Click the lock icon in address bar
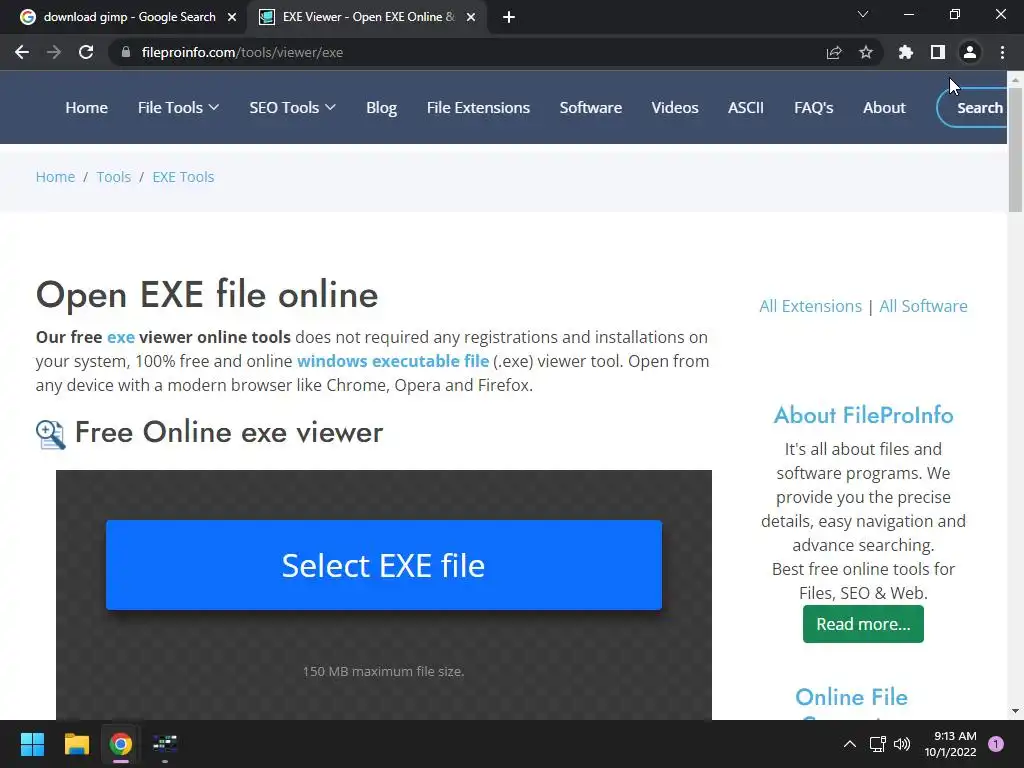The height and width of the screenshot is (768, 1024). point(126,52)
